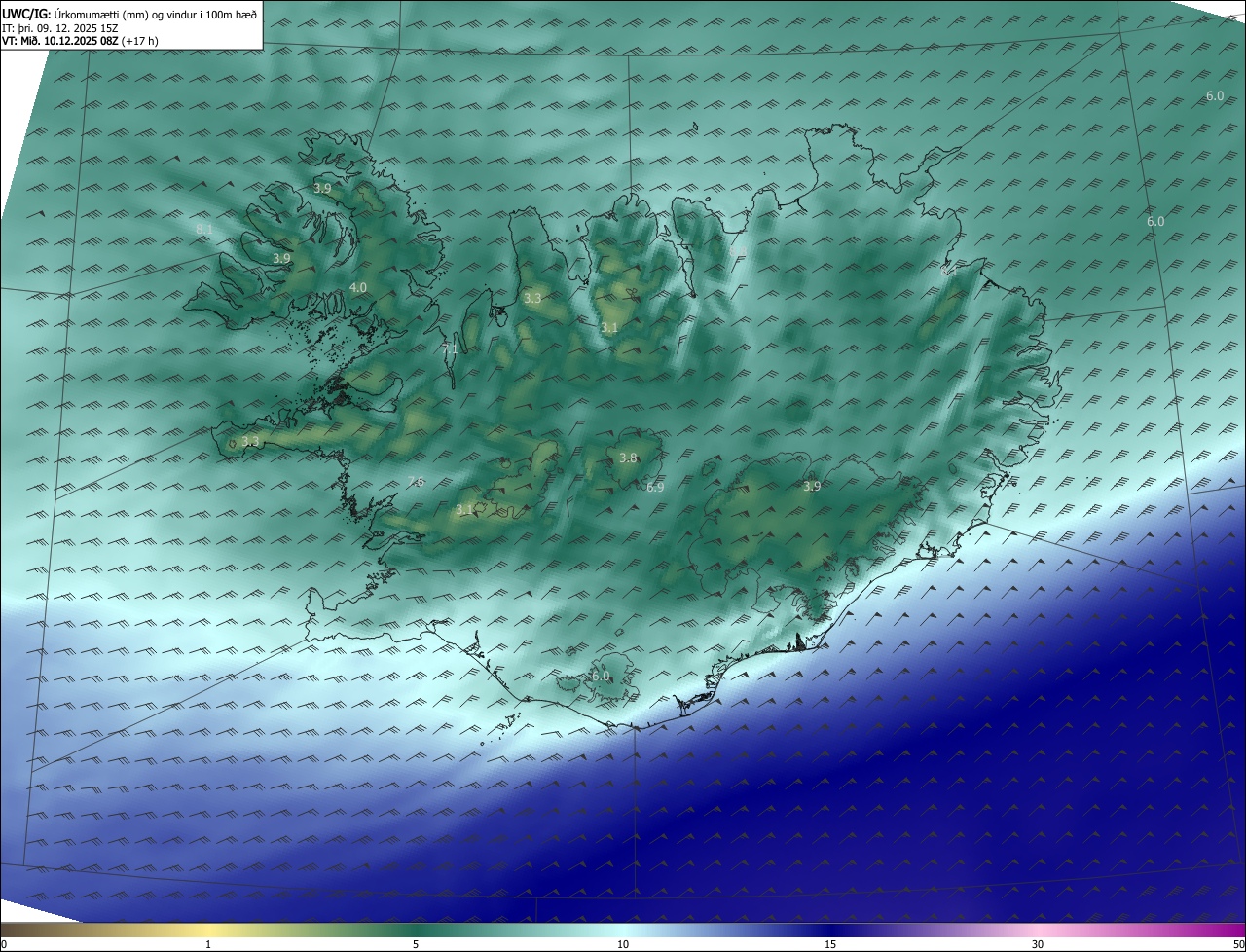Click the '1' tick on the color scale

208,944
